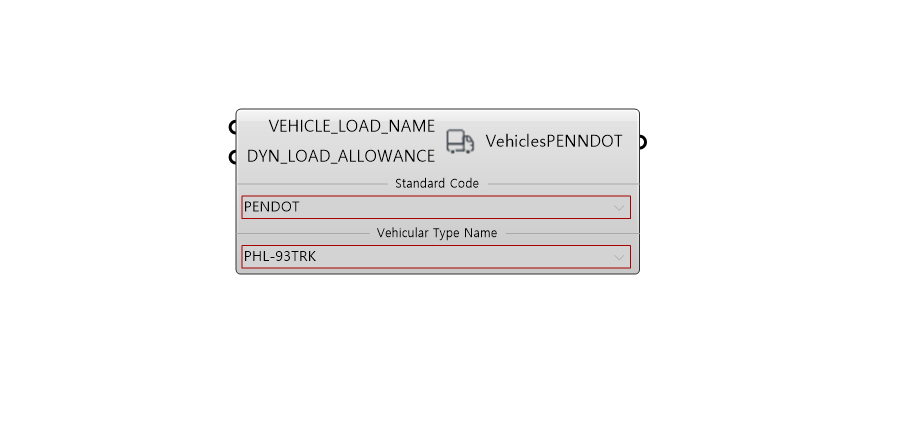Select the PENDOT text in combo box
The image size is (921, 432).
pos(271,207)
